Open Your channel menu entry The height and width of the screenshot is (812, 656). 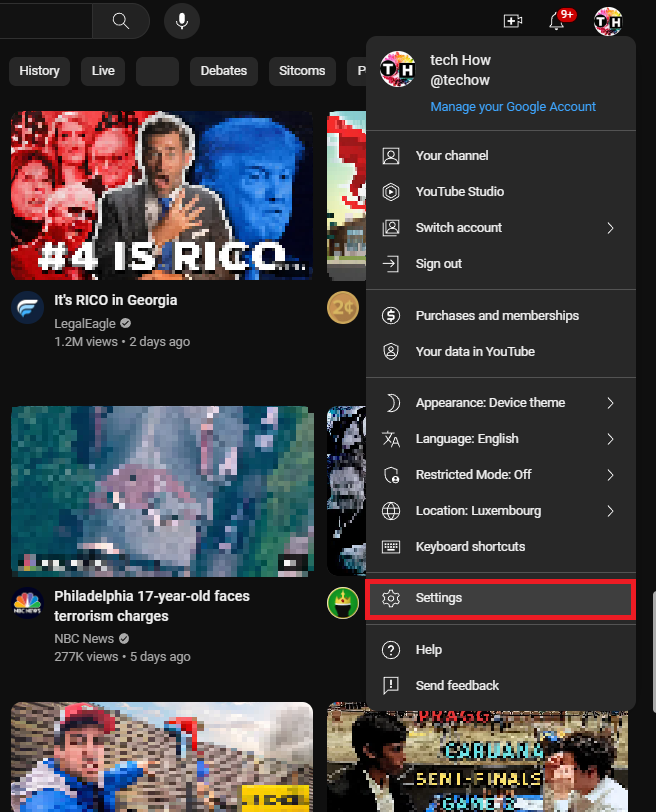tap(501, 156)
